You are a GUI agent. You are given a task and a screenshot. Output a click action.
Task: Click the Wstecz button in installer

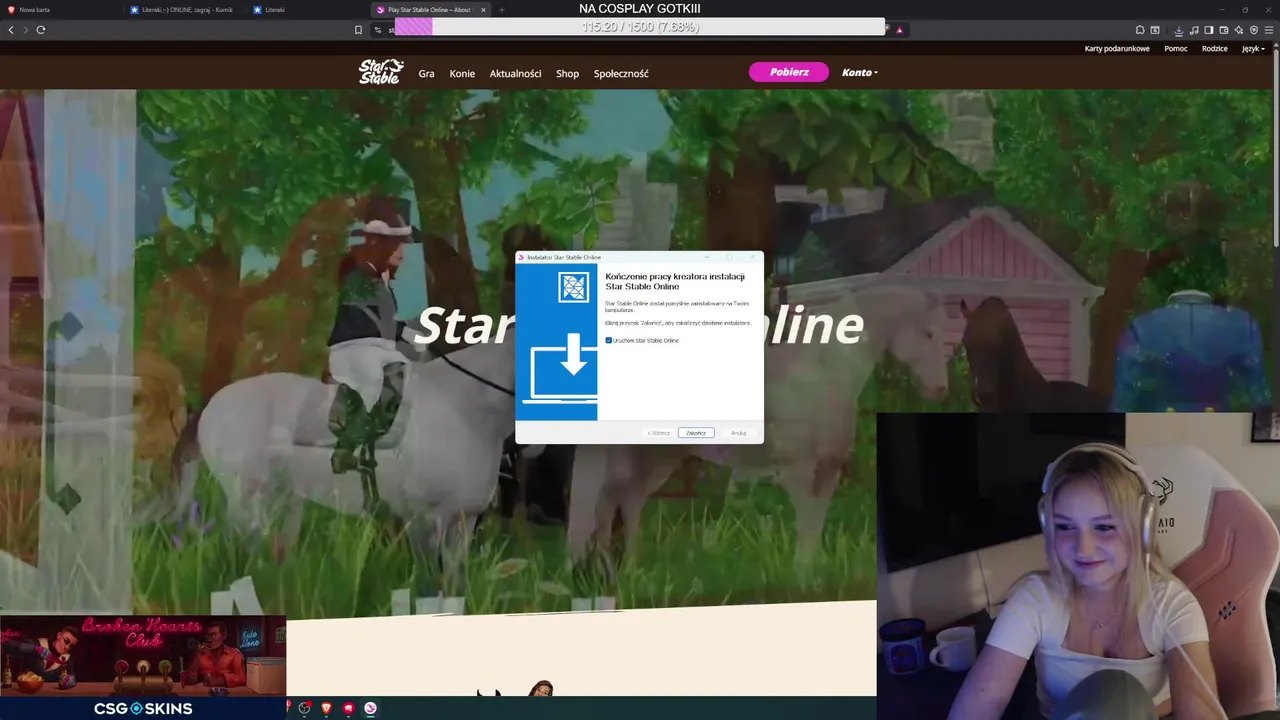[x=658, y=433]
